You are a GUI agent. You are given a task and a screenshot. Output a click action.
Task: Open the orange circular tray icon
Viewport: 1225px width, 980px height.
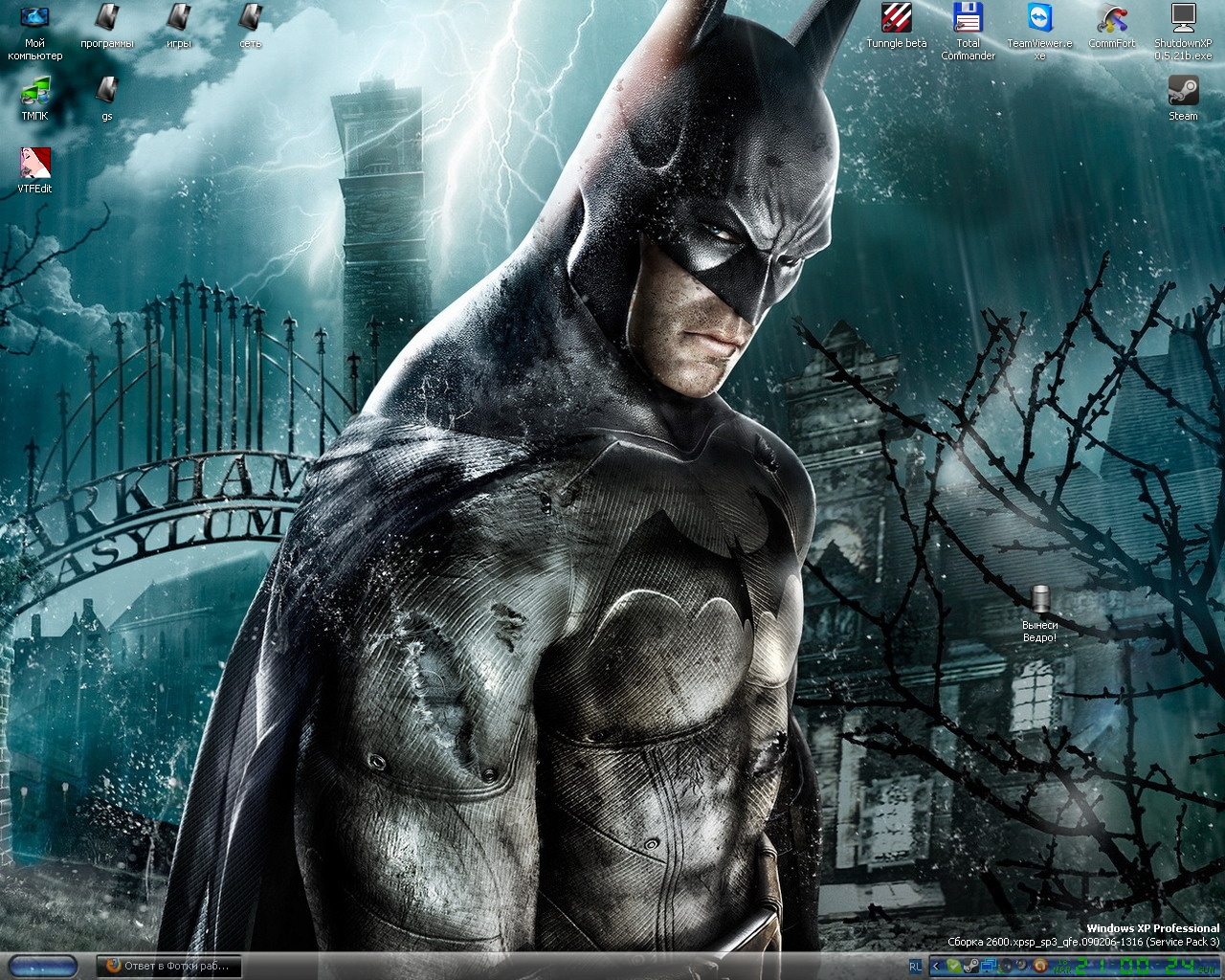coord(1040,966)
